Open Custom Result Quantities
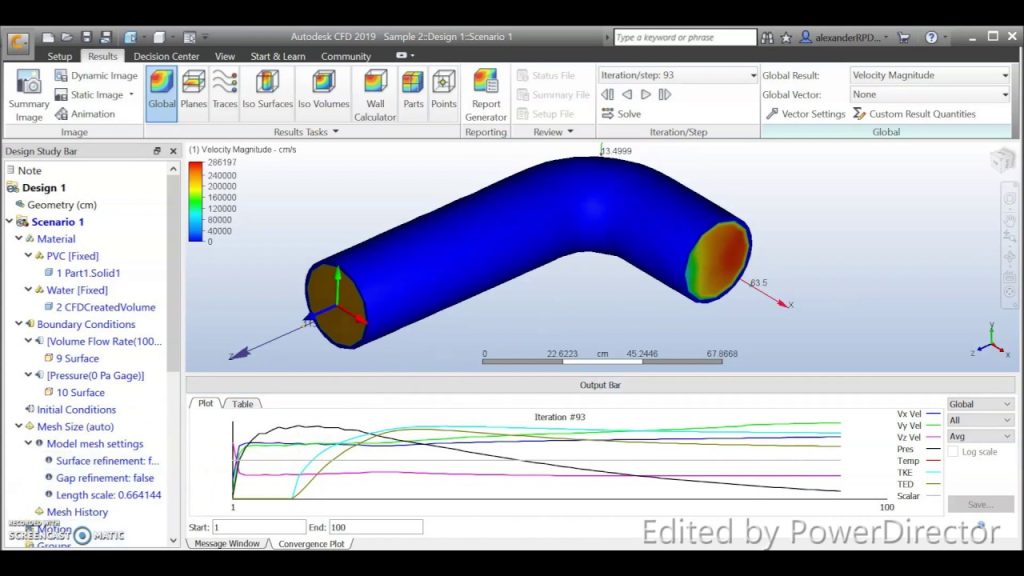1024x576 pixels. coord(914,114)
